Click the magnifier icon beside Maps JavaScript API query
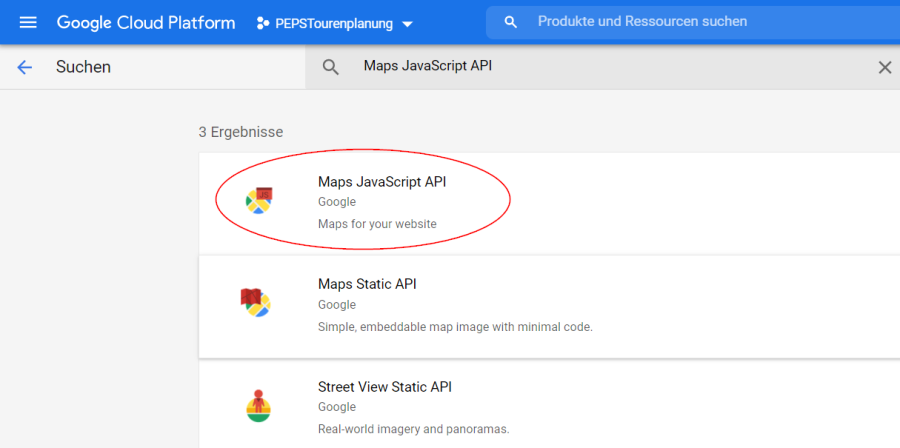The height and width of the screenshot is (448, 900). (x=331, y=67)
